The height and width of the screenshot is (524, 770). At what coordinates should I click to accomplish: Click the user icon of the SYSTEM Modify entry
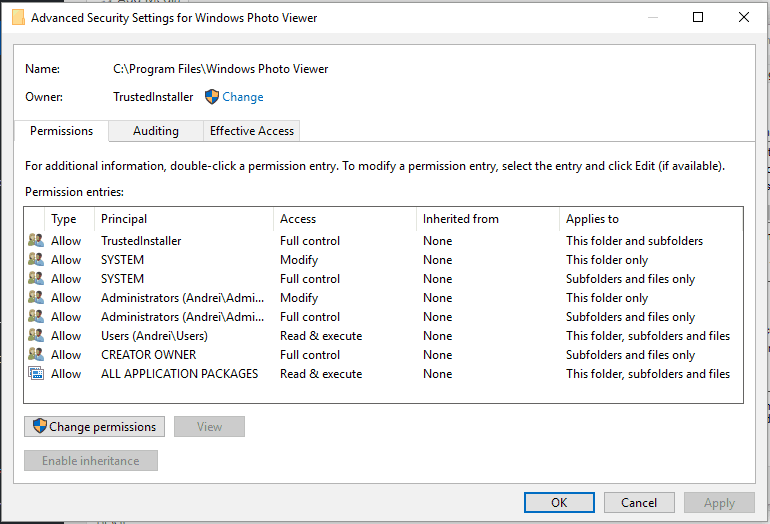click(x=36, y=259)
